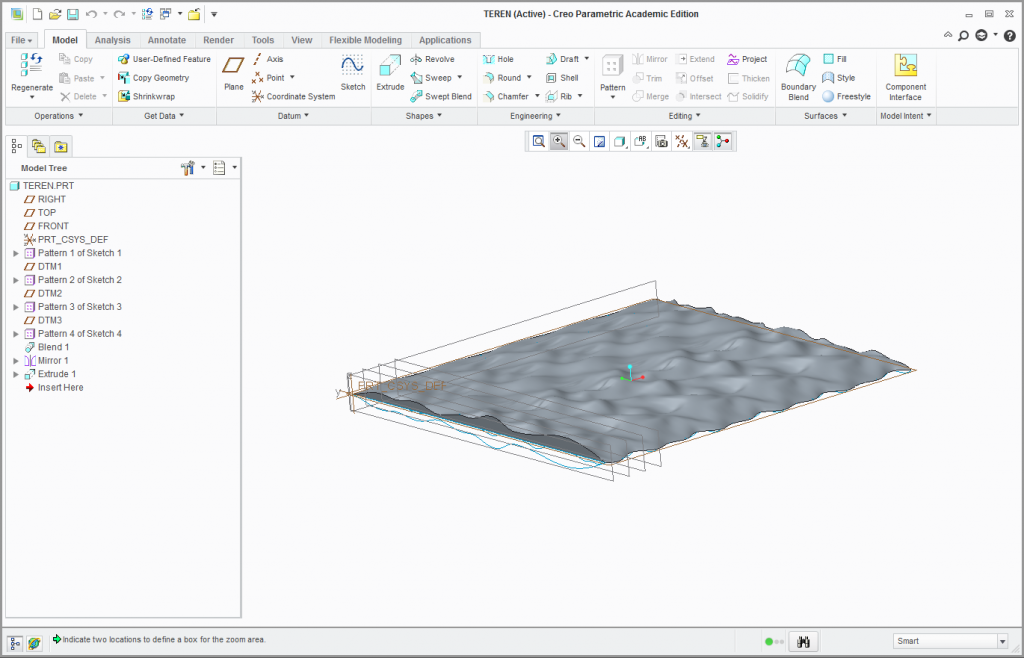The image size is (1024, 658).
Task: Undo the last action in the title toolbar
Action: 91,14
